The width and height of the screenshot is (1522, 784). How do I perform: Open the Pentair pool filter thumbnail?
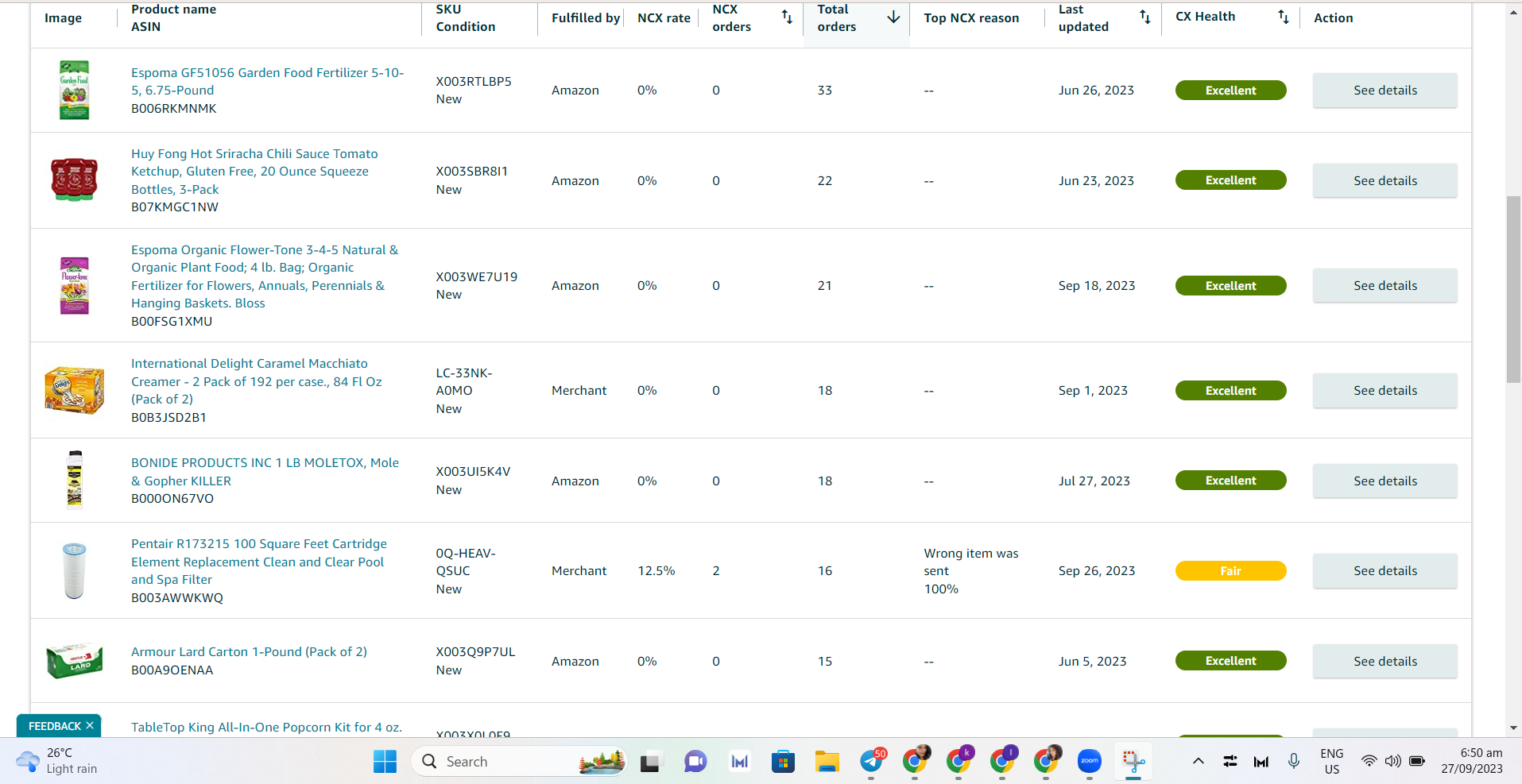[74, 570]
